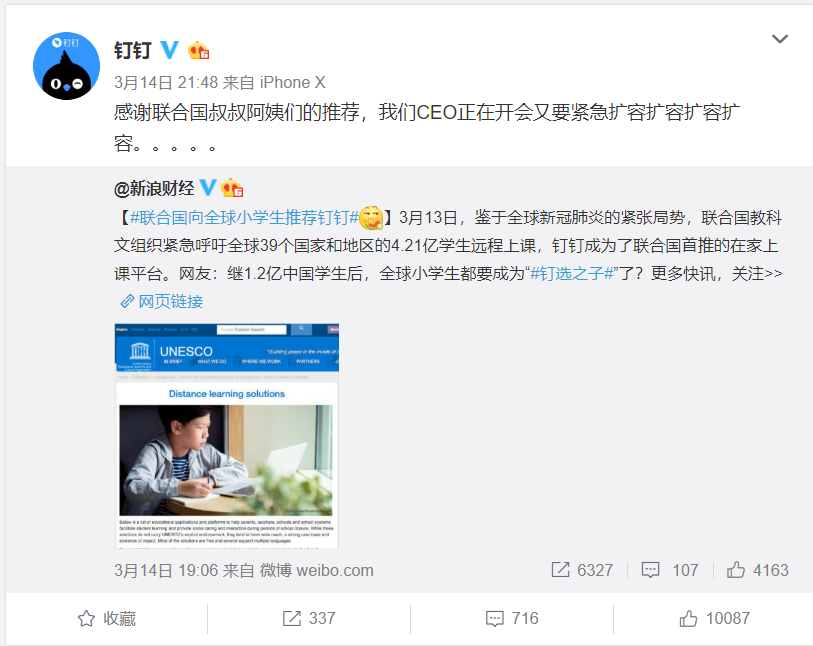Repost using the 337 share button
813x646 pixels.
pyautogui.click(x=309, y=619)
